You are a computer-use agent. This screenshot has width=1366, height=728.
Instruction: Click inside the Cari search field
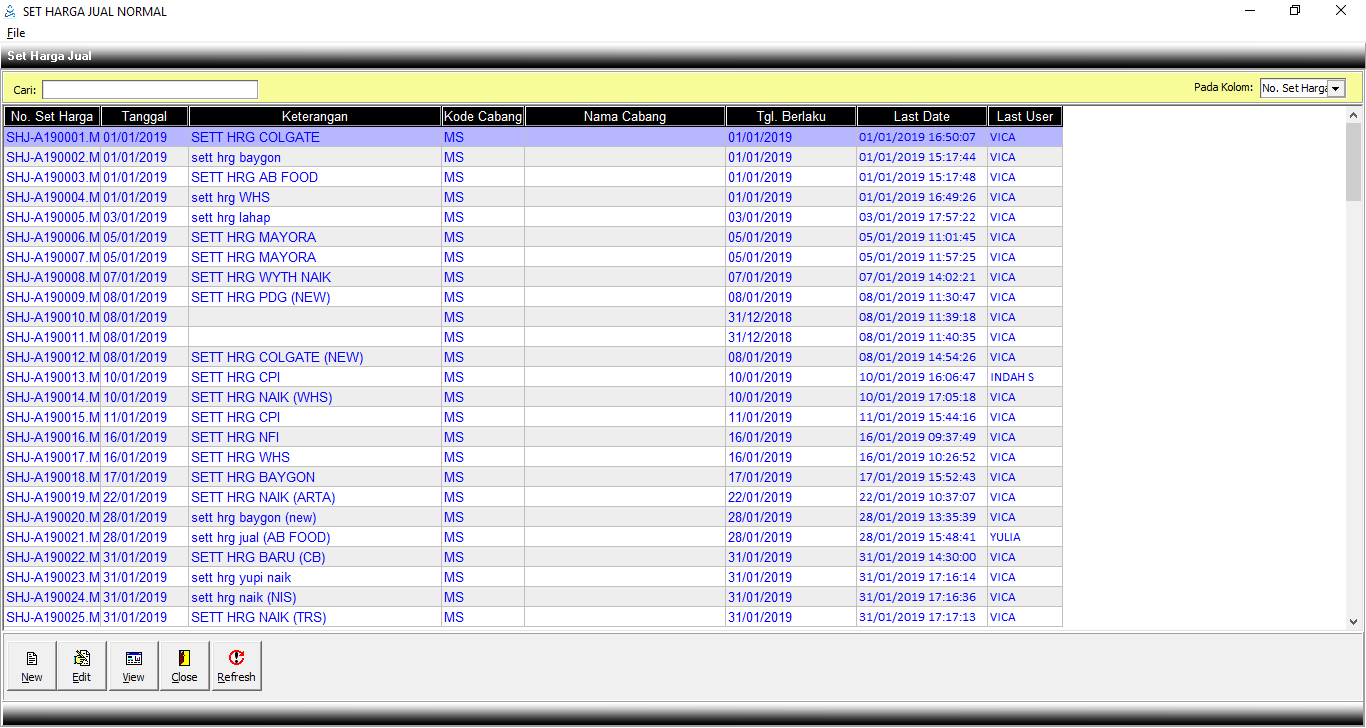tap(150, 90)
